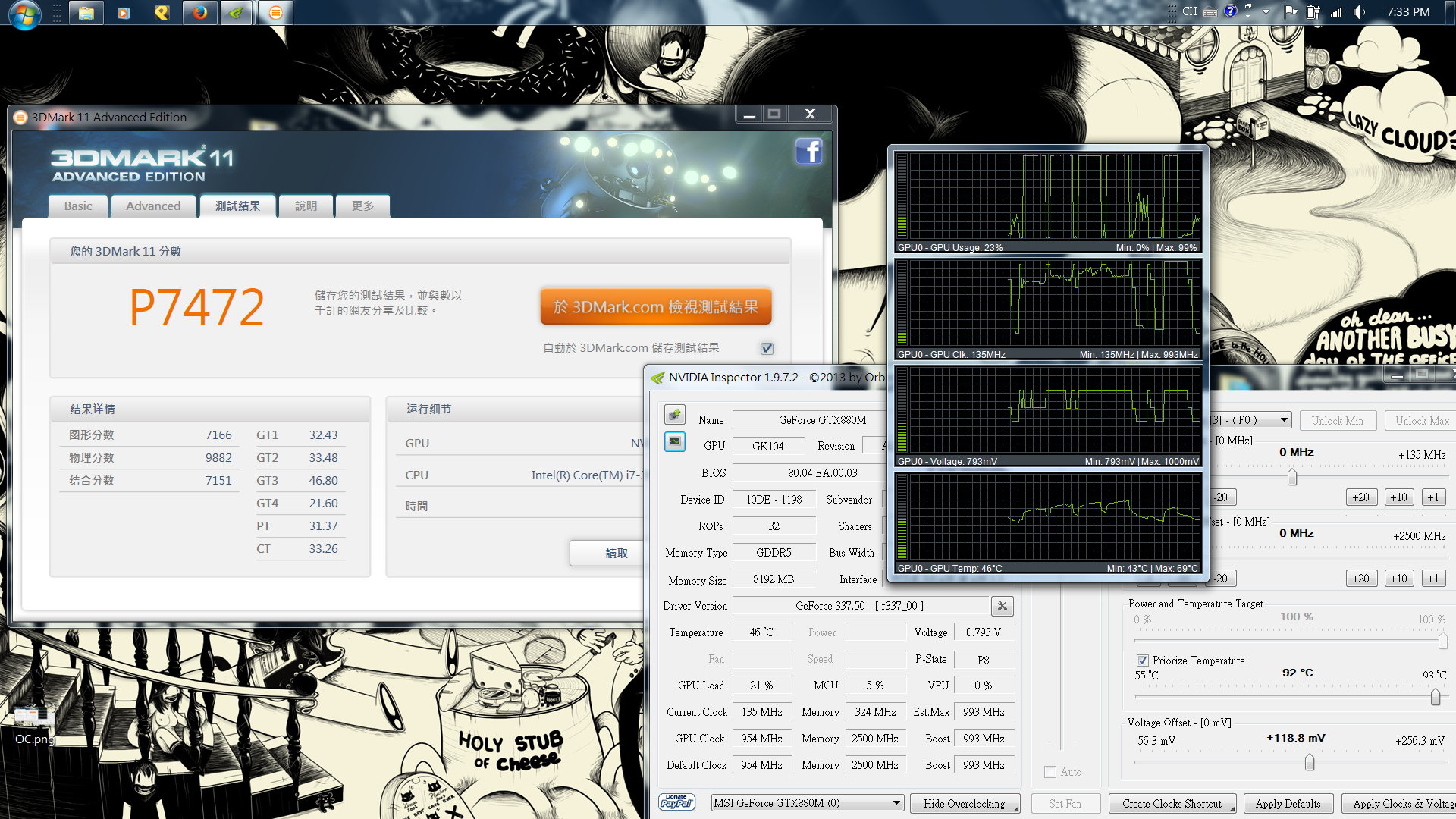
Task: Toggle the Auto fan checkbox
Action: (1050, 772)
